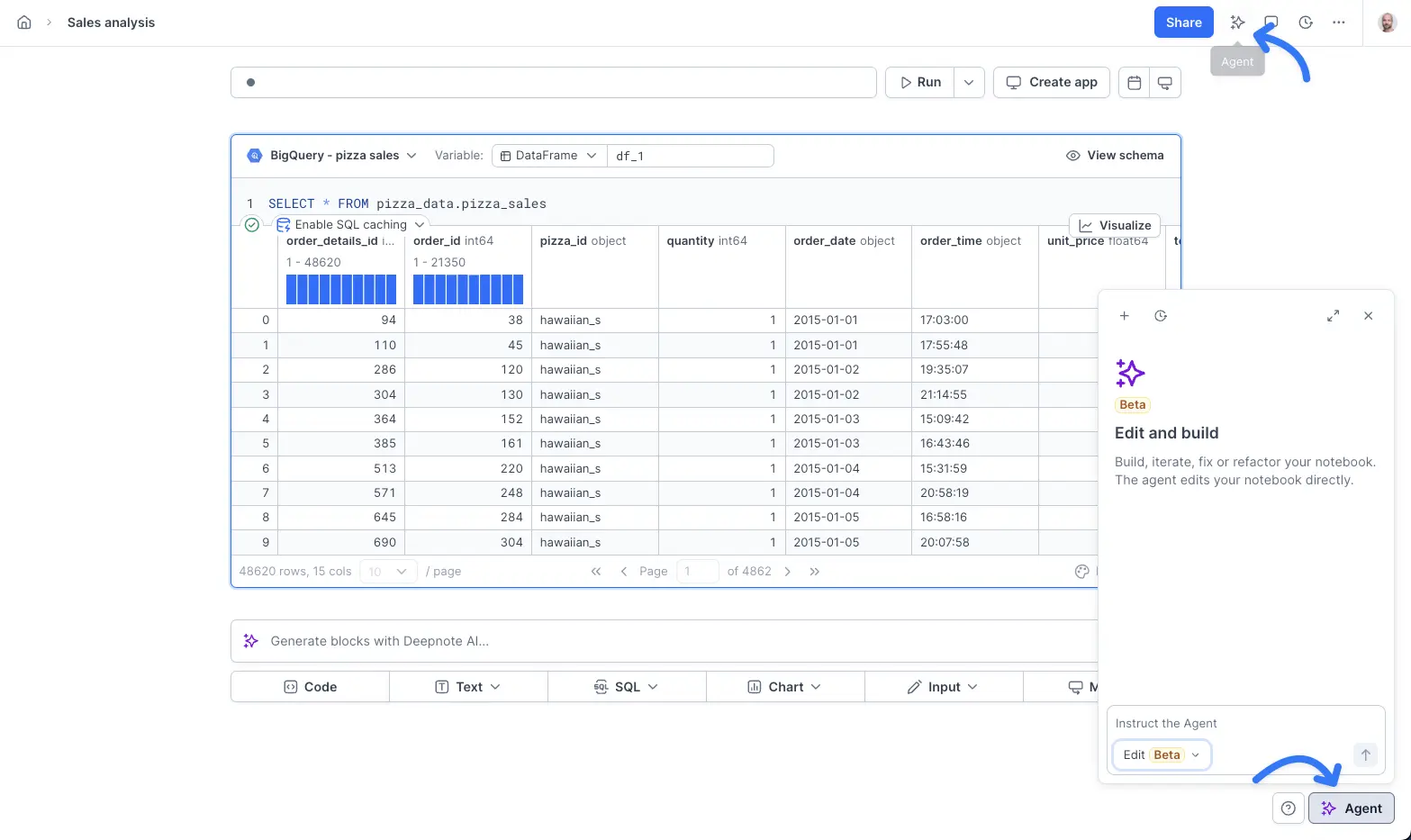The image size is (1411, 840).
Task: Open the table color palette icon
Action: coord(1082,572)
